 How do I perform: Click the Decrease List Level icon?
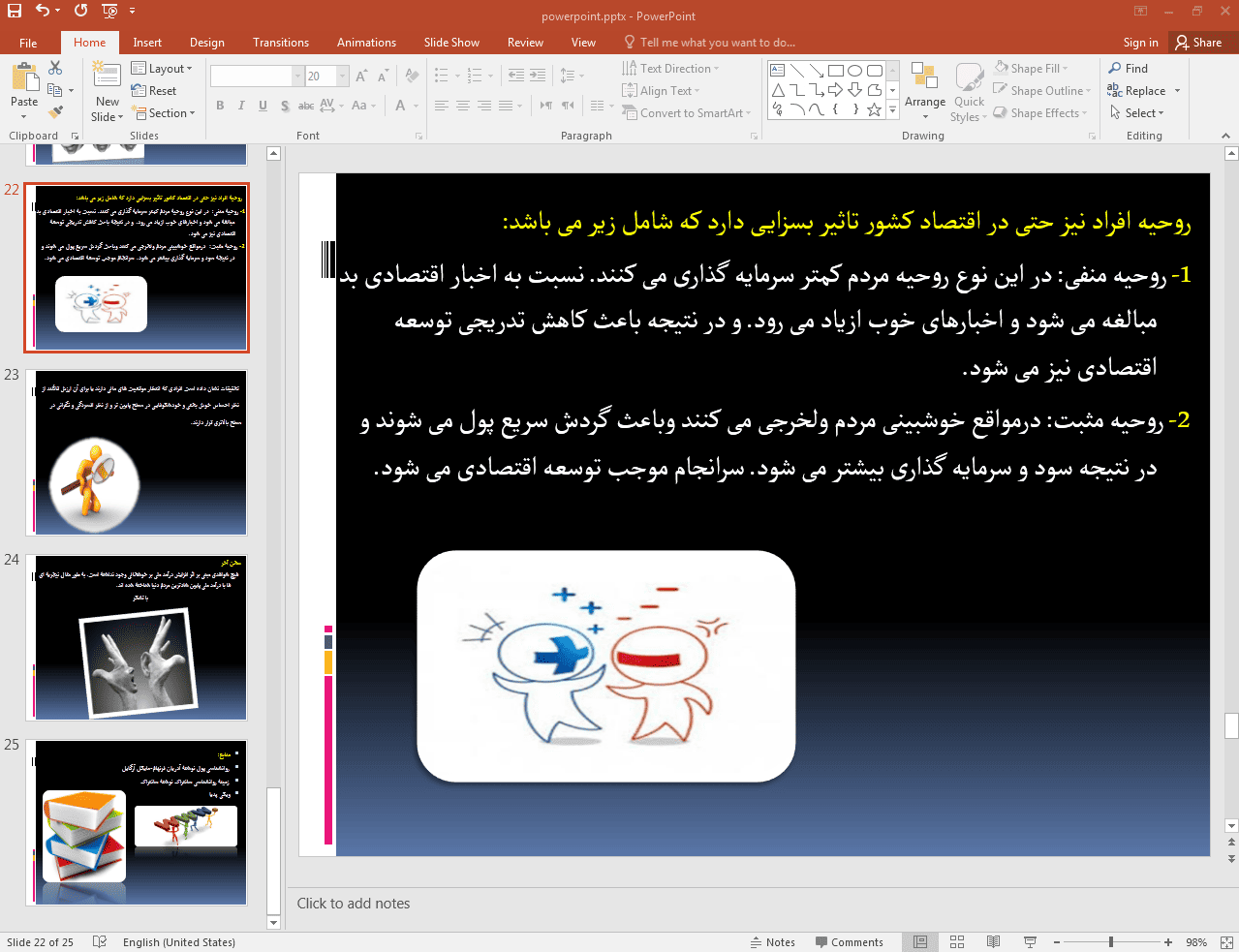pos(516,76)
